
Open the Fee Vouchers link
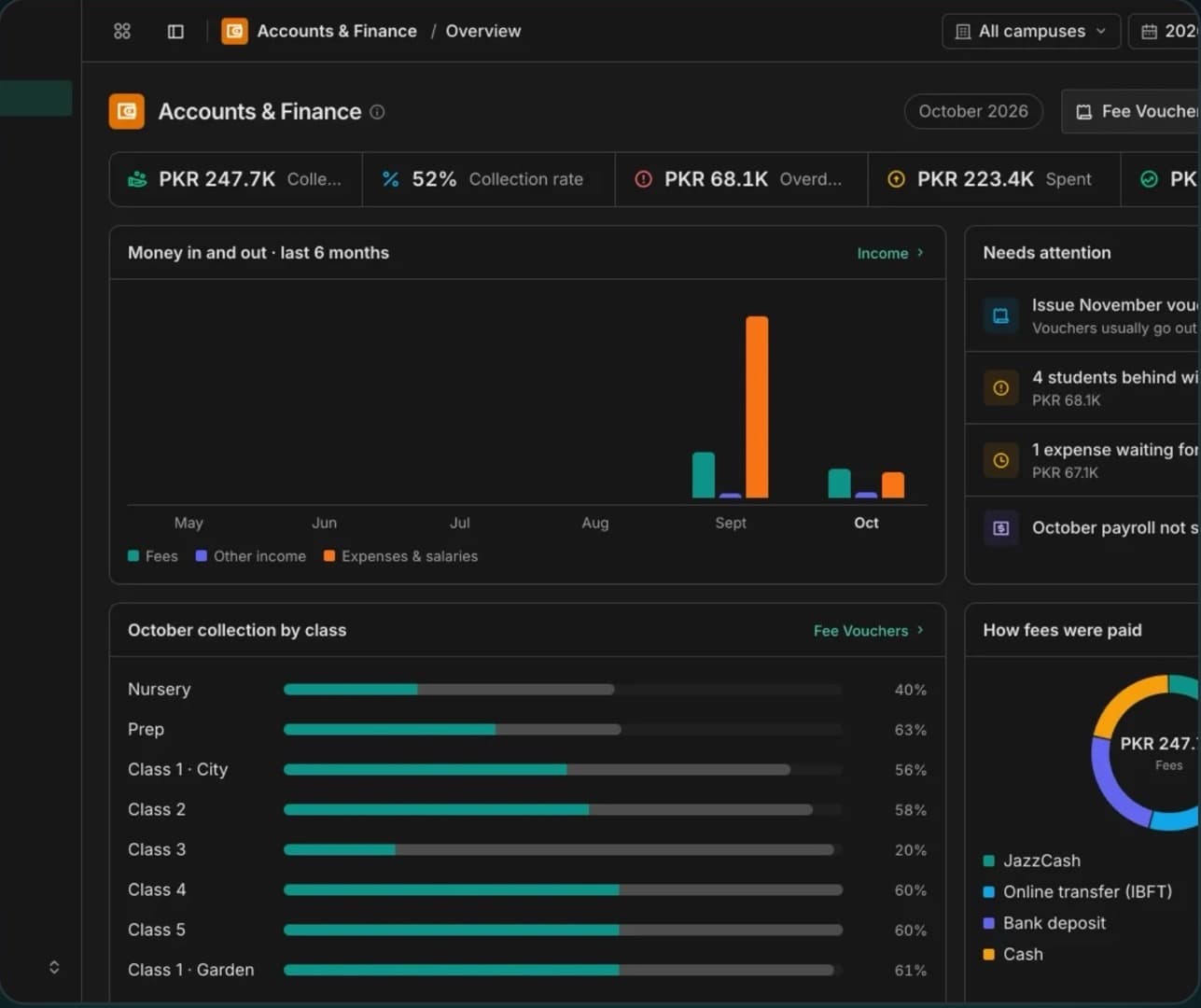(869, 631)
